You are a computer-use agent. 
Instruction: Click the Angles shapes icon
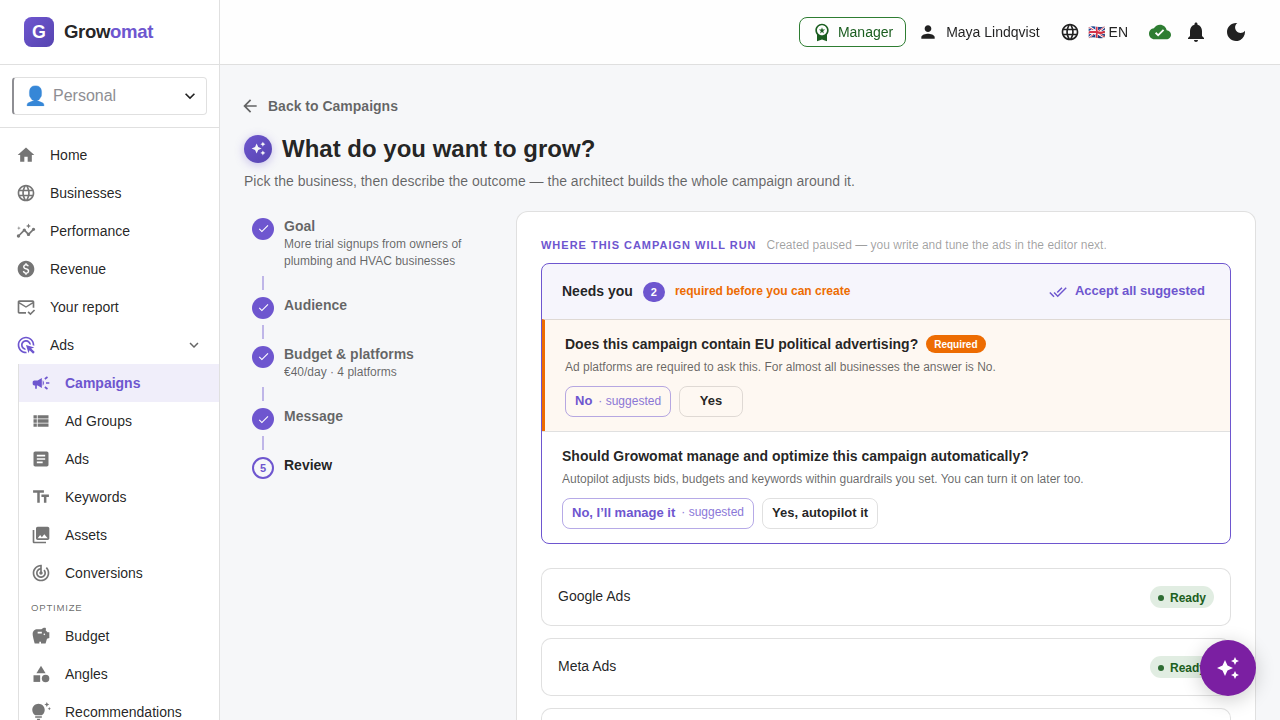pos(41,674)
